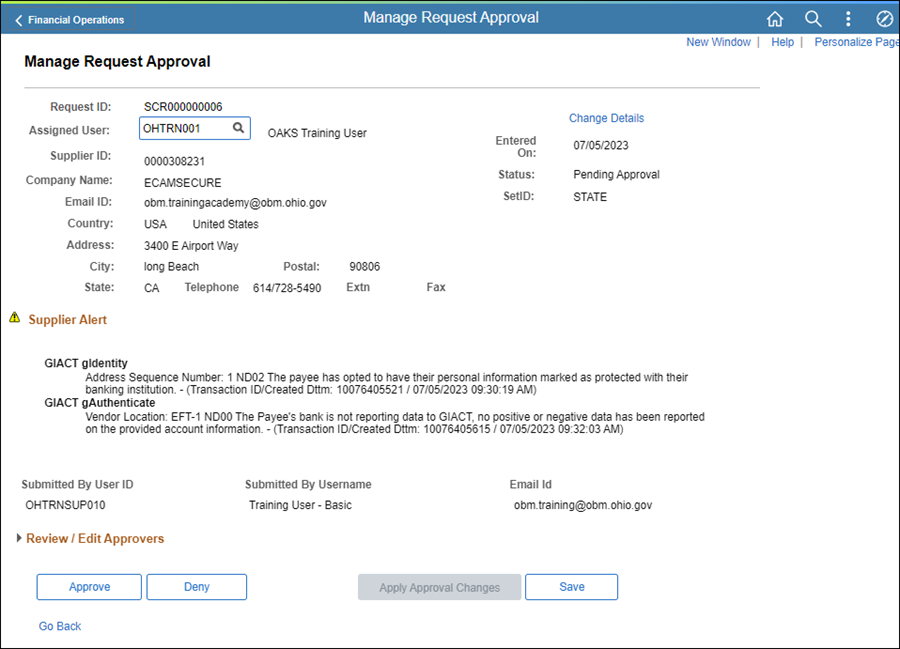Viewport: 900px width, 649px height.
Task: Expand Review / Edit Approvers section
Action: pos(20,539)
